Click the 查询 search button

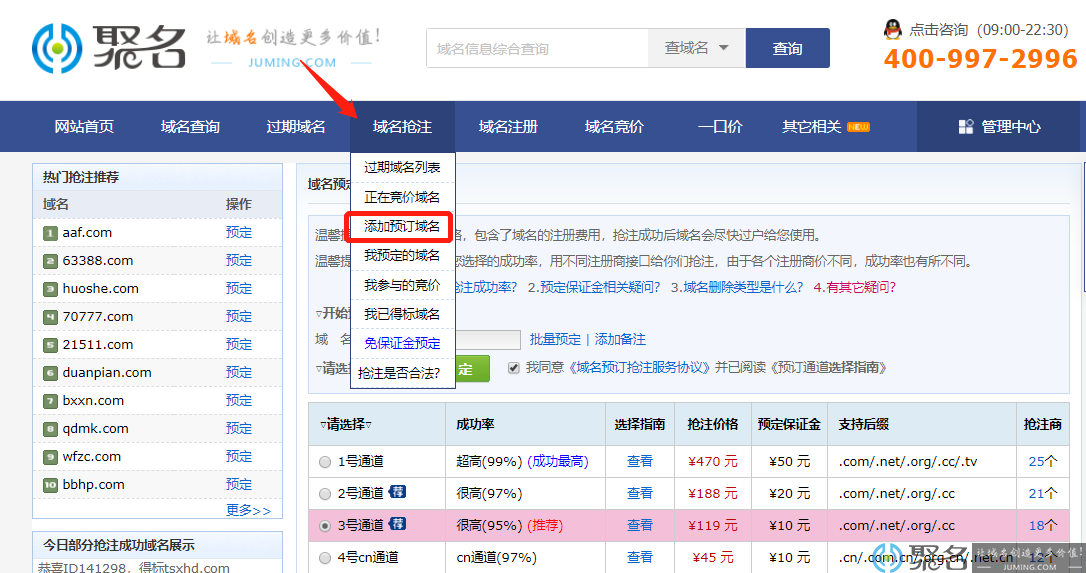(x=787, y=48)
